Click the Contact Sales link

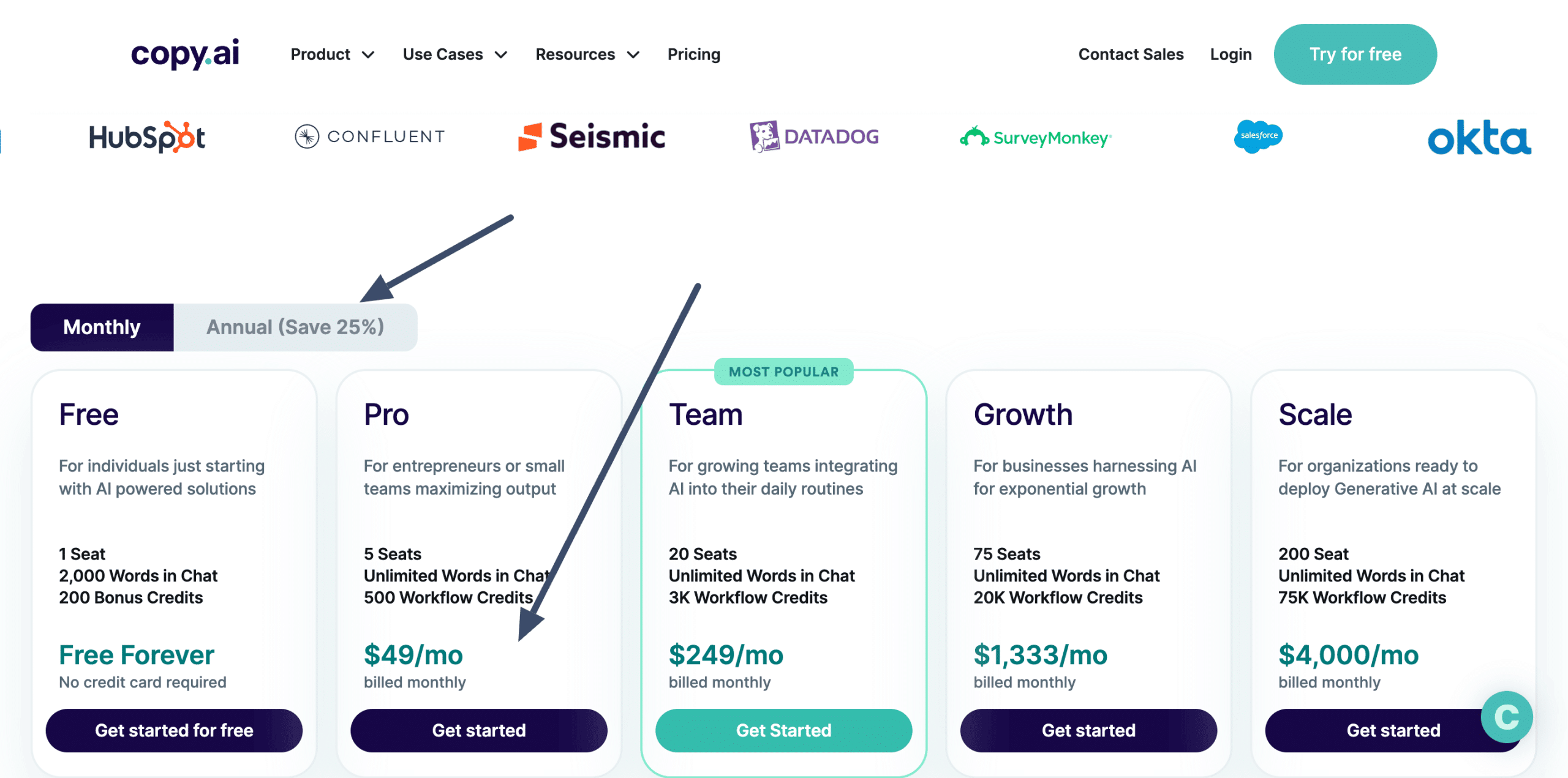[1131, 54]
